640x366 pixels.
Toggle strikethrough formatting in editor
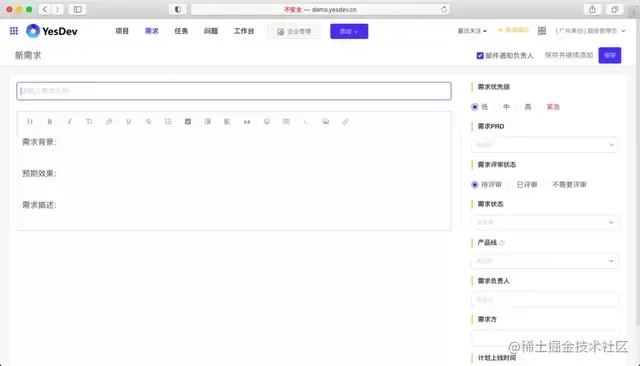(x=148, y=122)
